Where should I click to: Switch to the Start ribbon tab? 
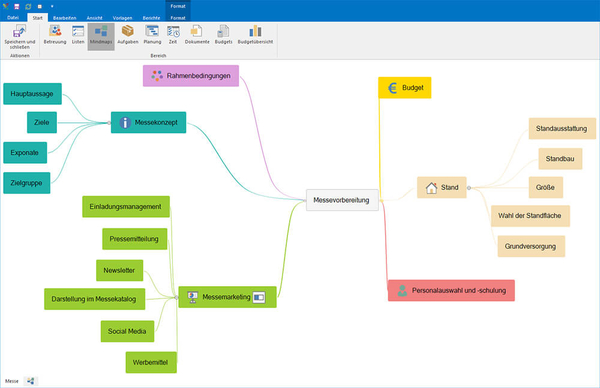pos(38,18)
